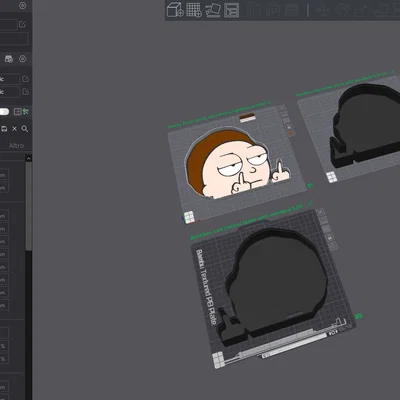Click the brown-white color strip on plate 1

pos(247,118)
